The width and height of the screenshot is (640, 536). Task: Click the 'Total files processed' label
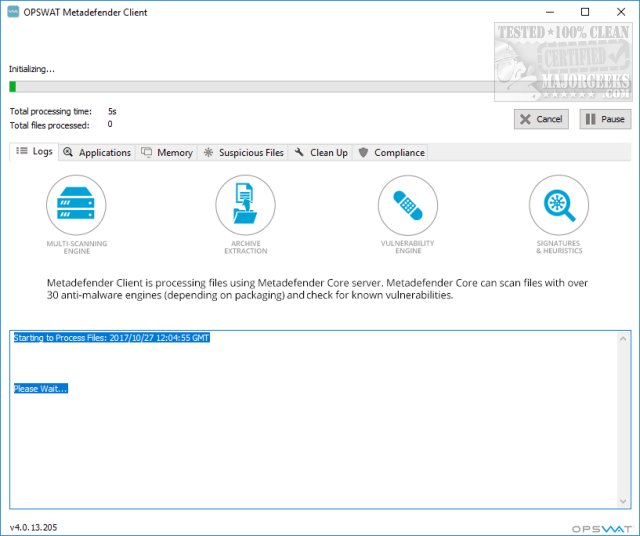pyautogui.click(x=49, y=125)
